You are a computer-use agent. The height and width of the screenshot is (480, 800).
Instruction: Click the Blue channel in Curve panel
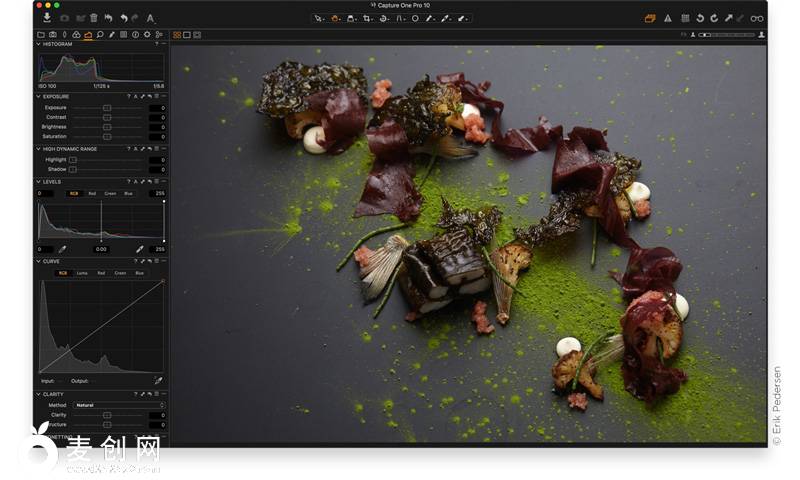pos(139,273)
